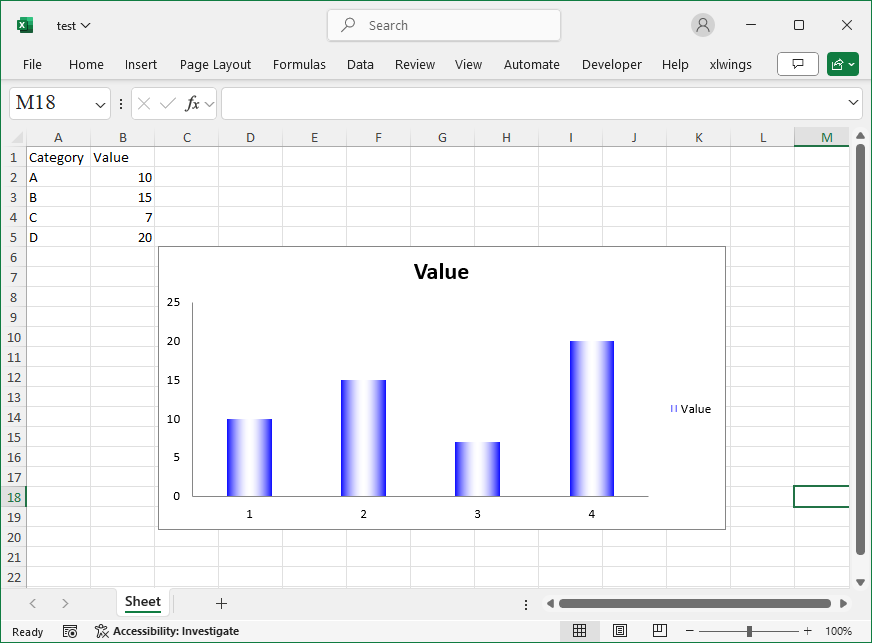The width and height of the screenshot is (872, 643).
Task: Open the File menu
Action: coord(32,64)
